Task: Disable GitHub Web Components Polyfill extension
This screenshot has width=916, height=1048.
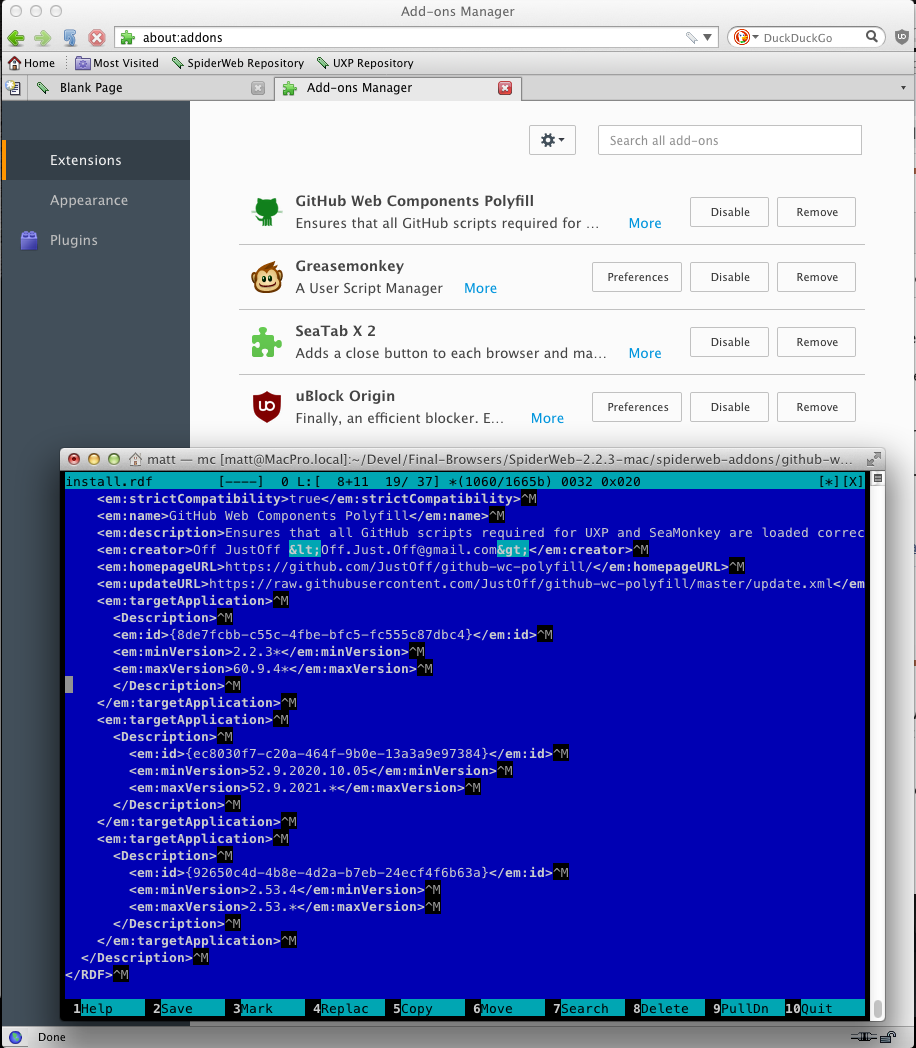Action: tap(730, 212)
